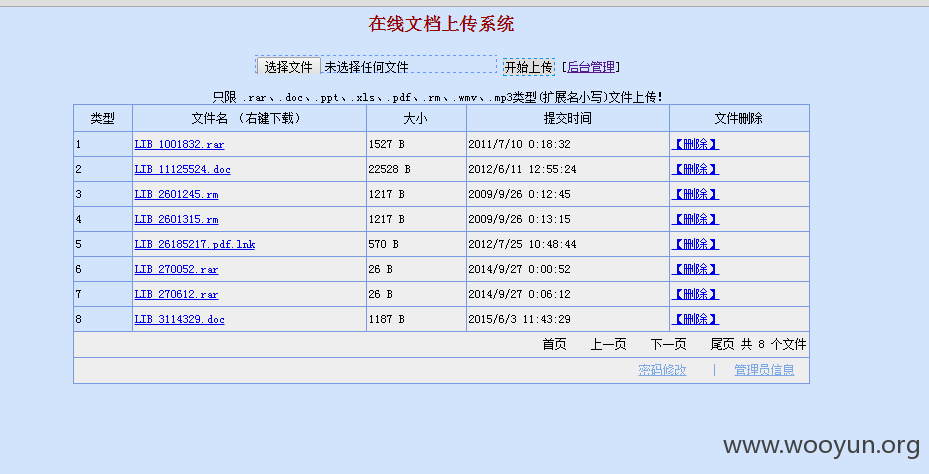Go to 下一页 next page
This screenshot has width=929, height=474.
click(x=668, y=344)
